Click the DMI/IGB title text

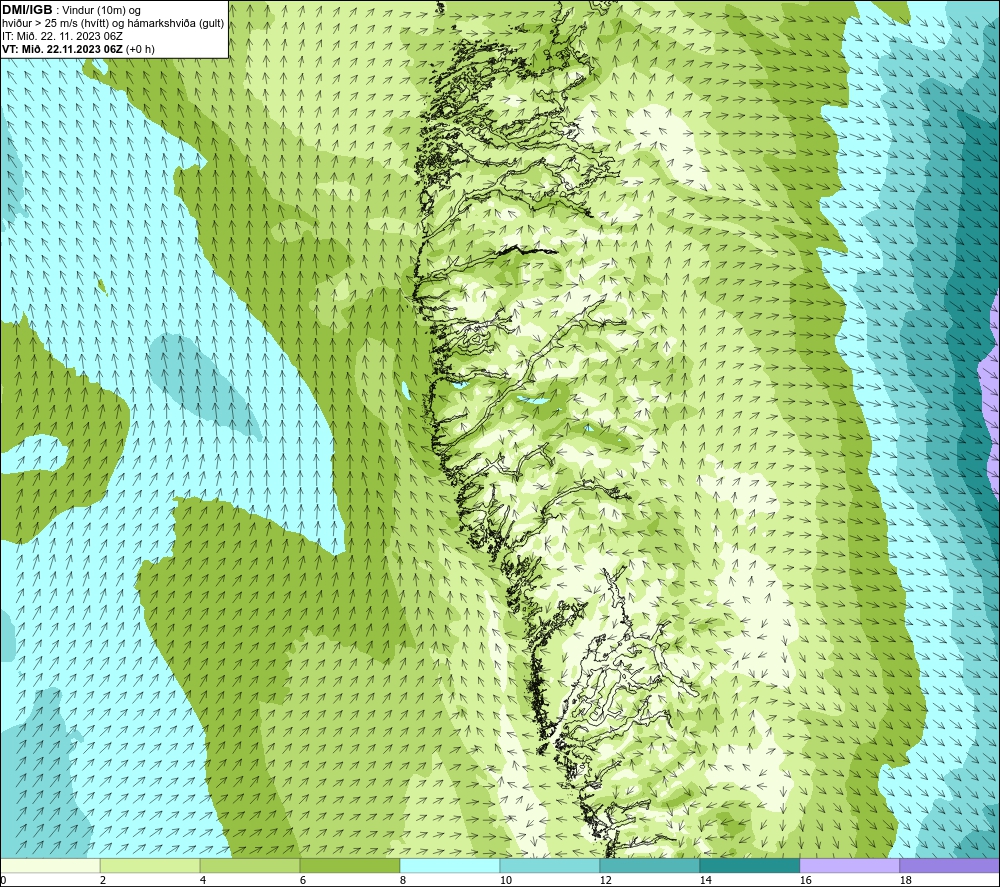(27, 10)
